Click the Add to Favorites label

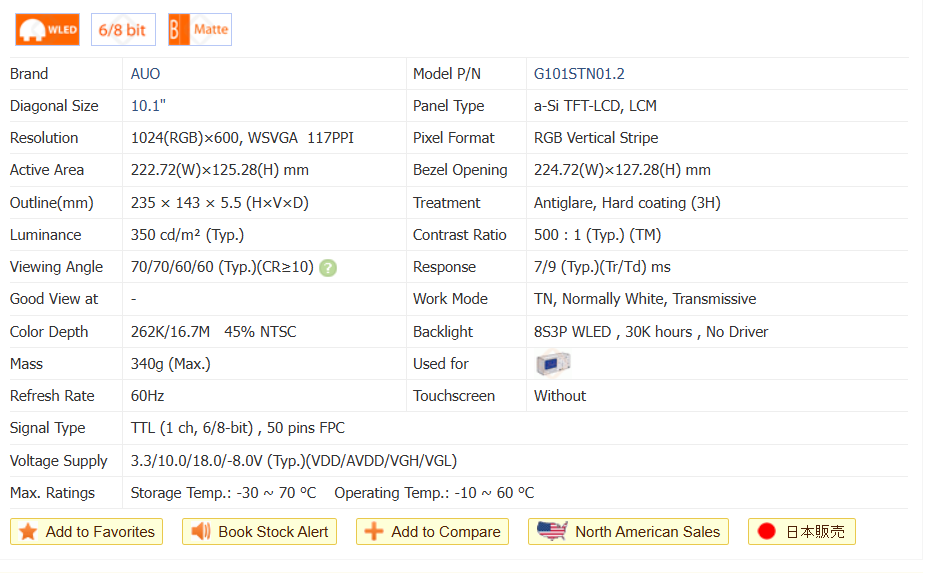click(x=100, y=532)
